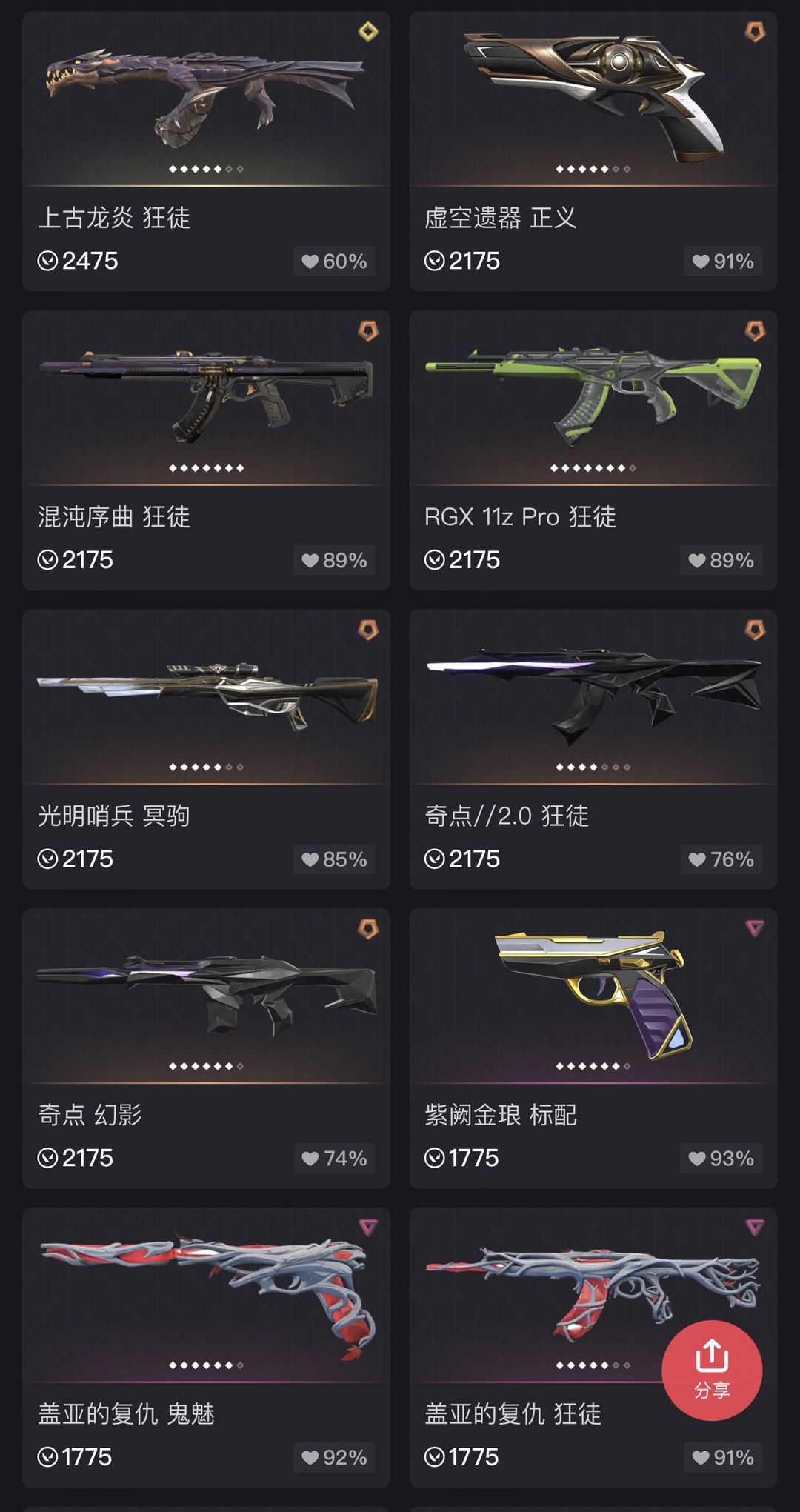Open the 上古龙炎 狂徒 dragon skin image
Viewport: 800px width, 1512px height.
[207, 96]
